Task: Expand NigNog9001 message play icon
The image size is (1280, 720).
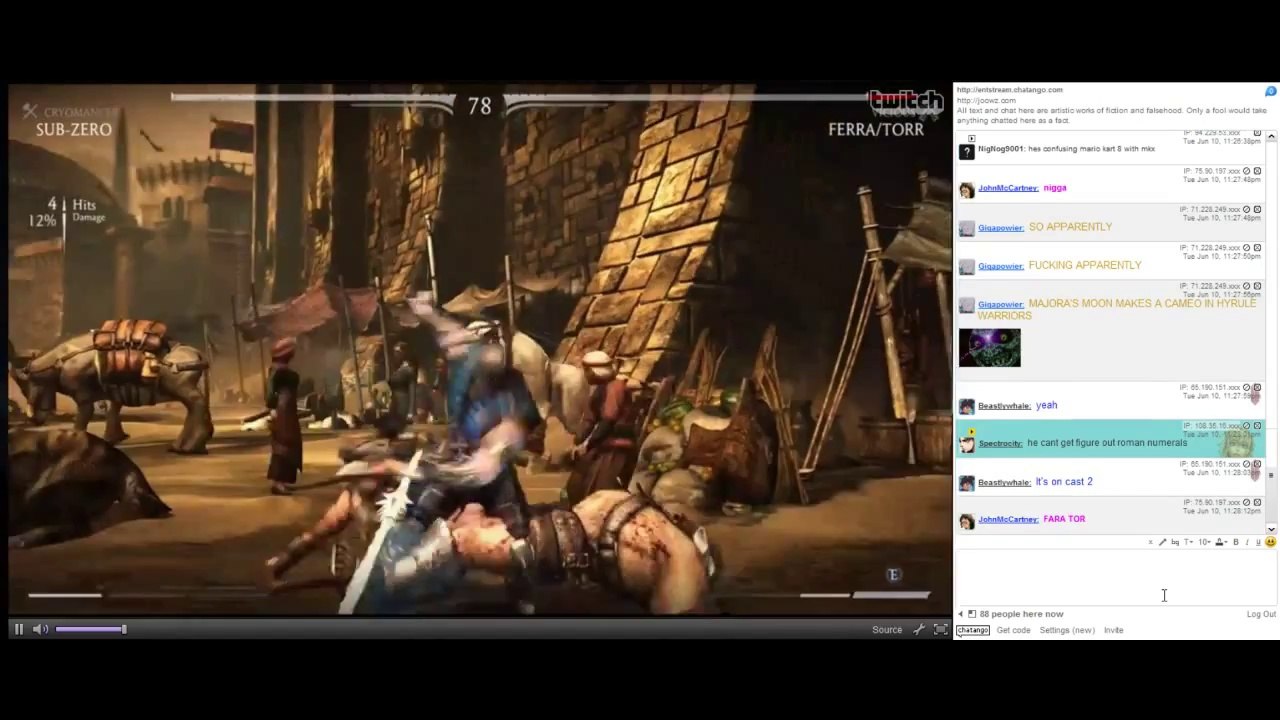Action: (x=970, y=137)
